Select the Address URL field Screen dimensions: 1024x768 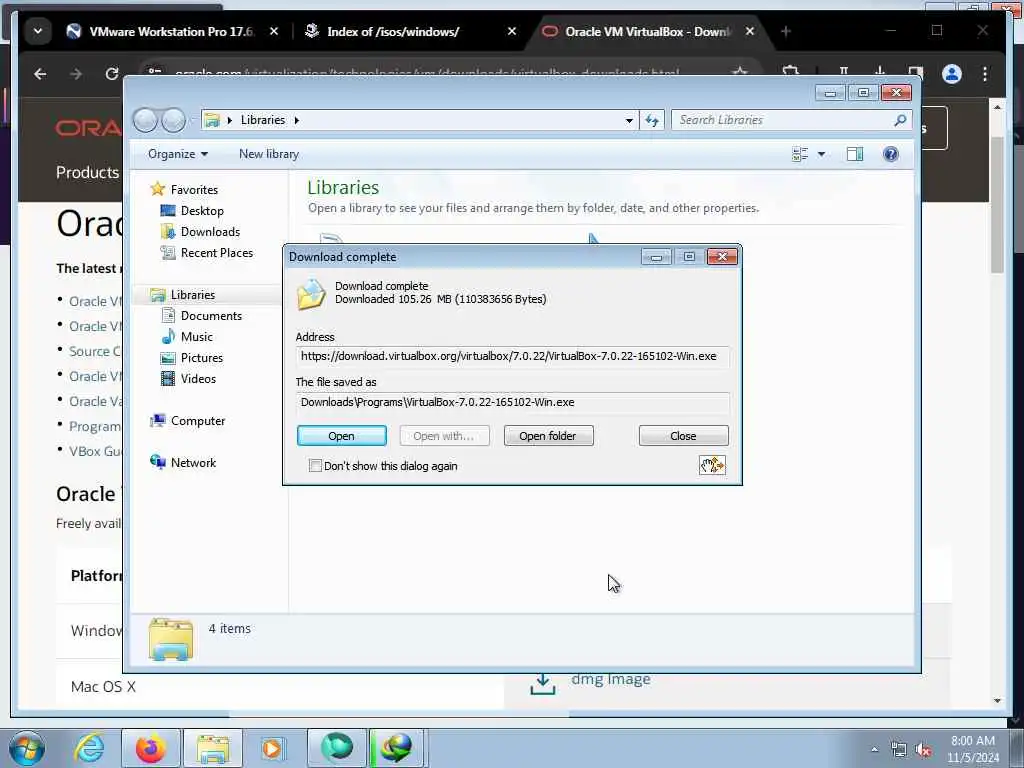[x=512, y=356]
